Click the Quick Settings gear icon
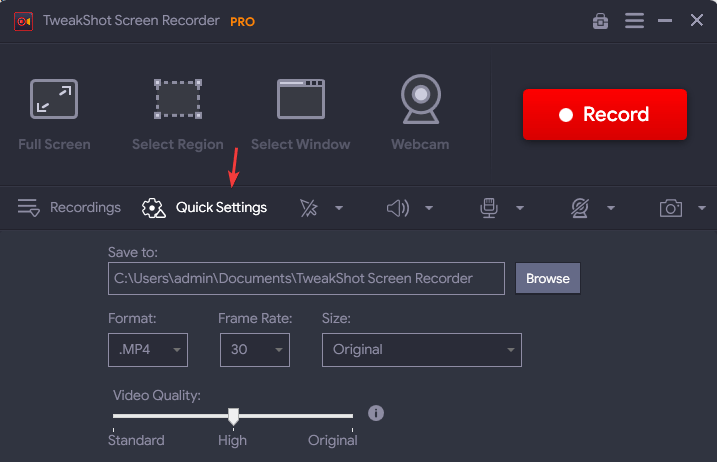This screenshot has width=717, height=462. tap(153, 208)
